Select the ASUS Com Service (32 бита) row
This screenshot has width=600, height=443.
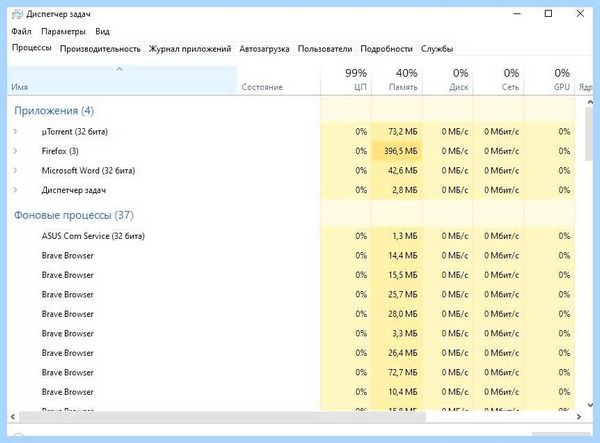(291, 236)
